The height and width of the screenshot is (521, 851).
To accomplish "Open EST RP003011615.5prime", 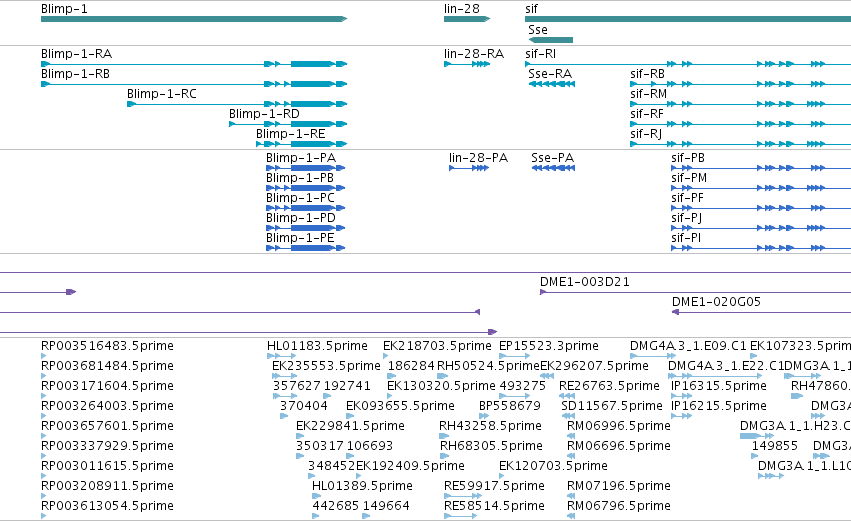I will pyautogui.click(x=107, y=466).
